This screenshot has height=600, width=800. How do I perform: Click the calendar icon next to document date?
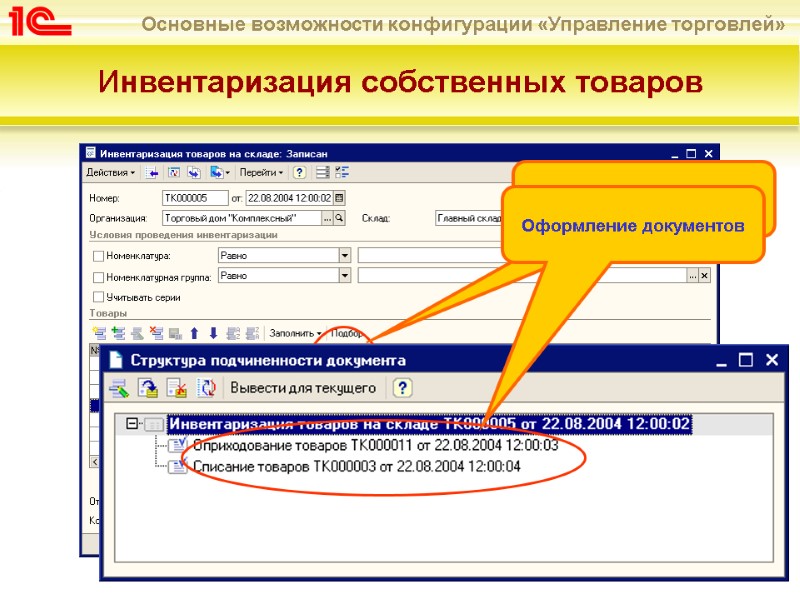(x=339, y=197)
